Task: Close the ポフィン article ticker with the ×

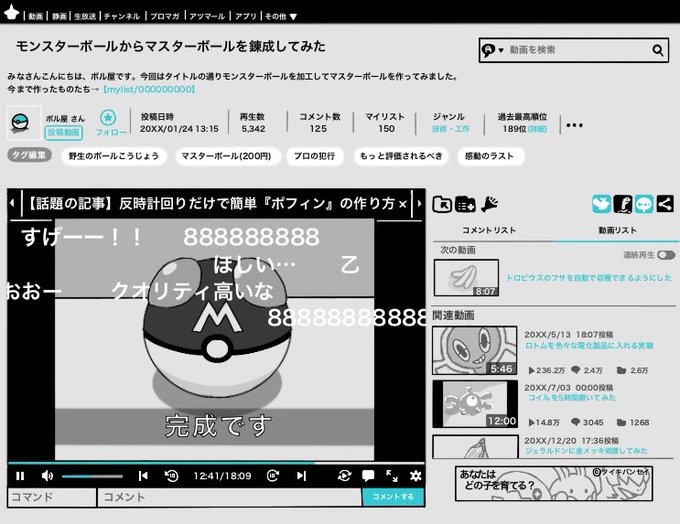Action: click(403, 204)
